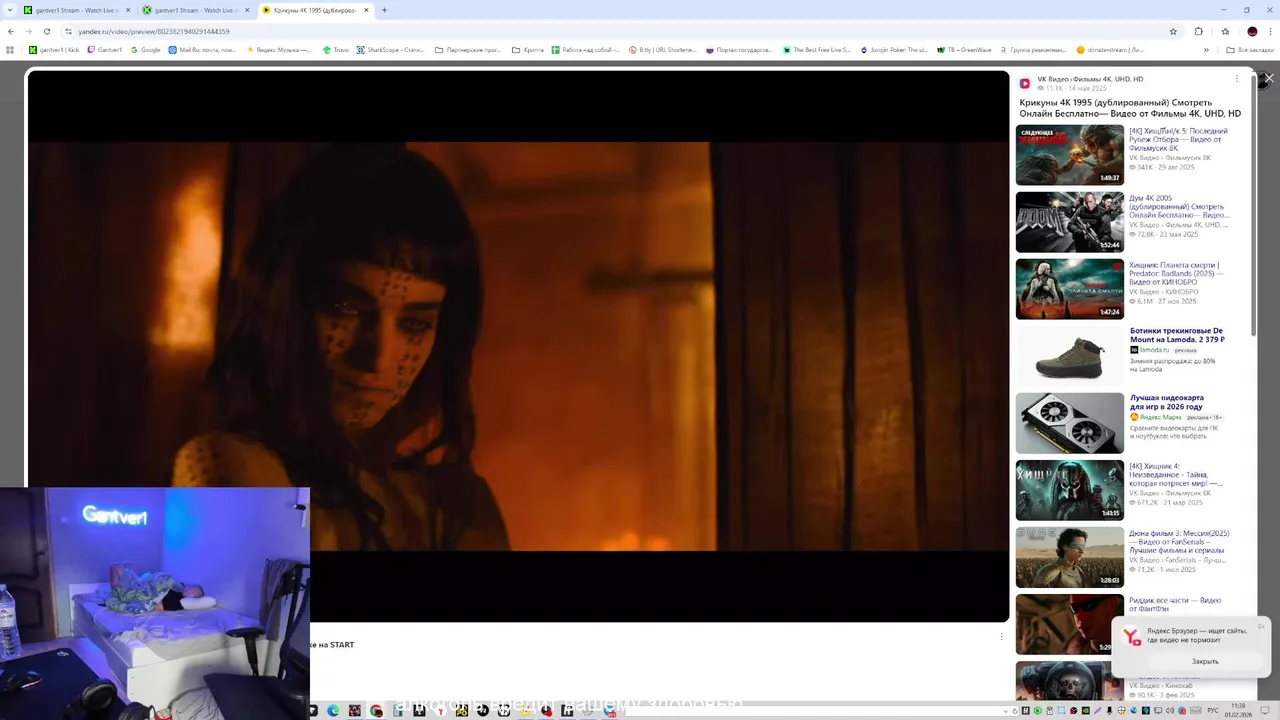
Task: Switch to the first gantver1 Stream tab
Action: point(76,10)
